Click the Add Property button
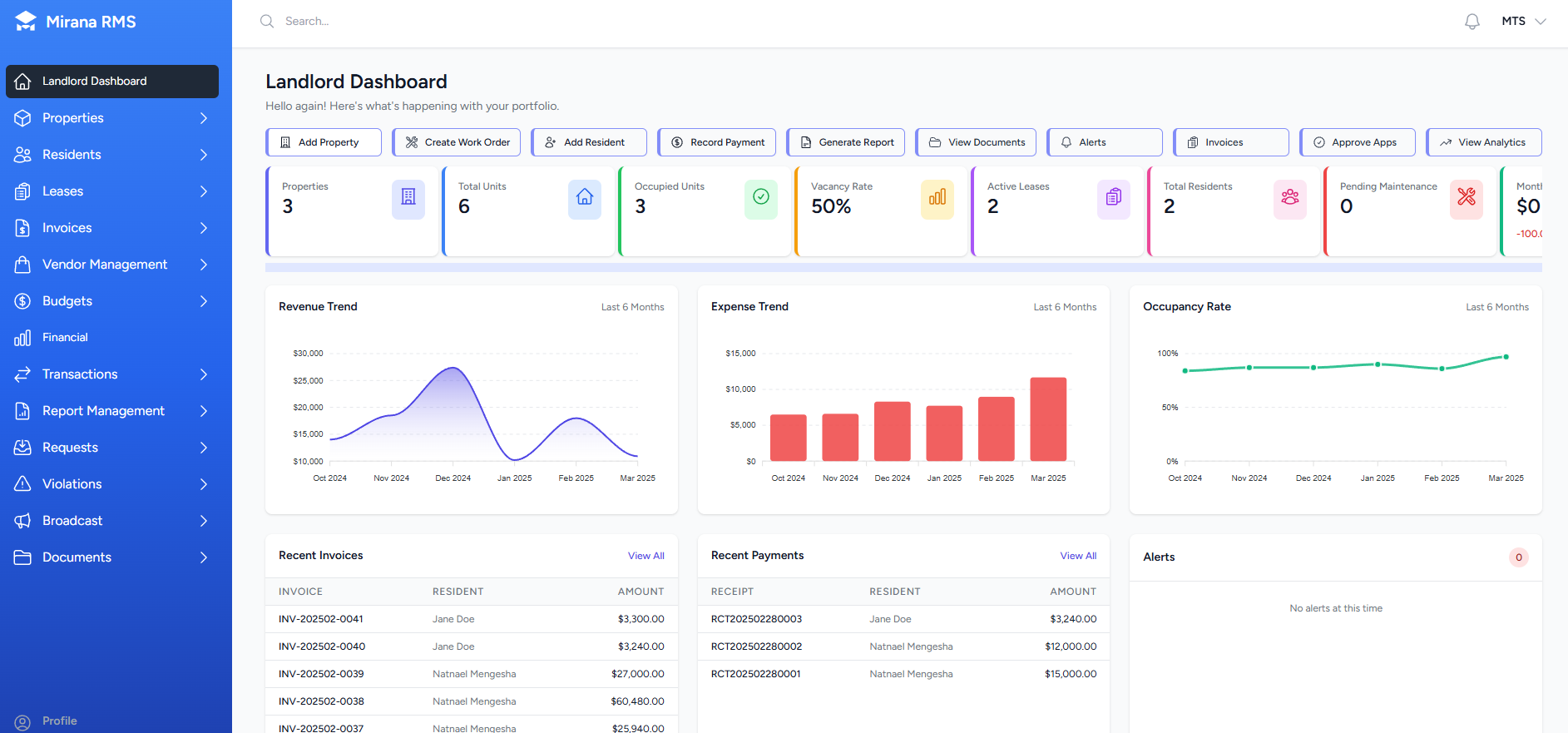 324,142
